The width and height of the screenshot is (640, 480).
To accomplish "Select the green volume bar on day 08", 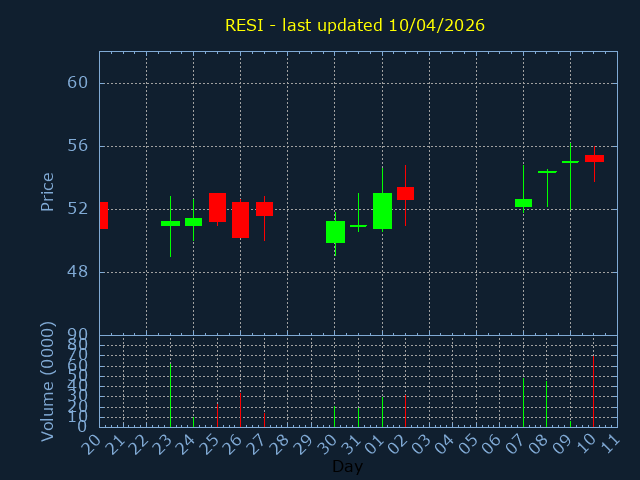I will (x=546, y=403).
